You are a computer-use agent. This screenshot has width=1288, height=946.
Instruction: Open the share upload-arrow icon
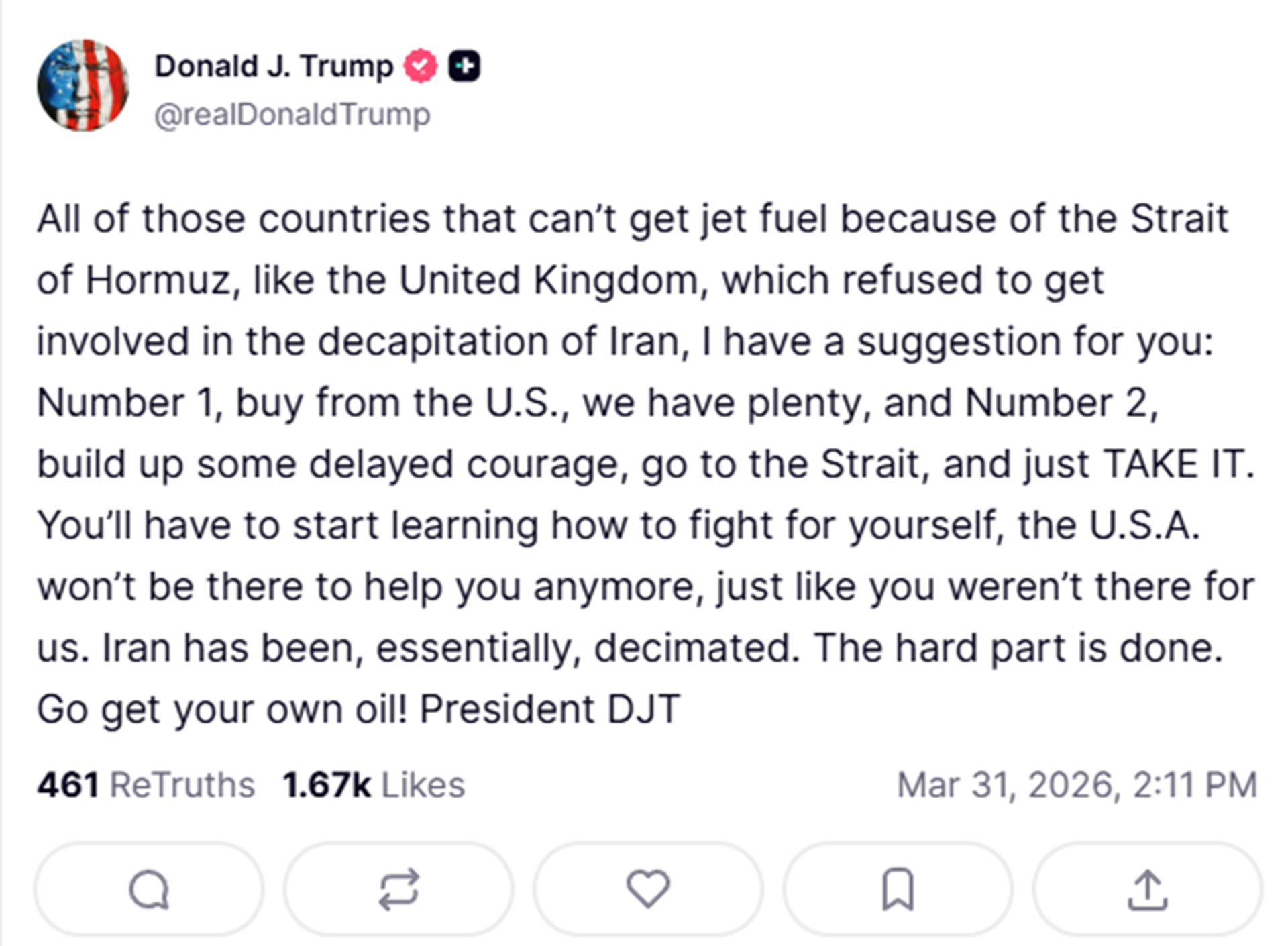pos(1147,890)
